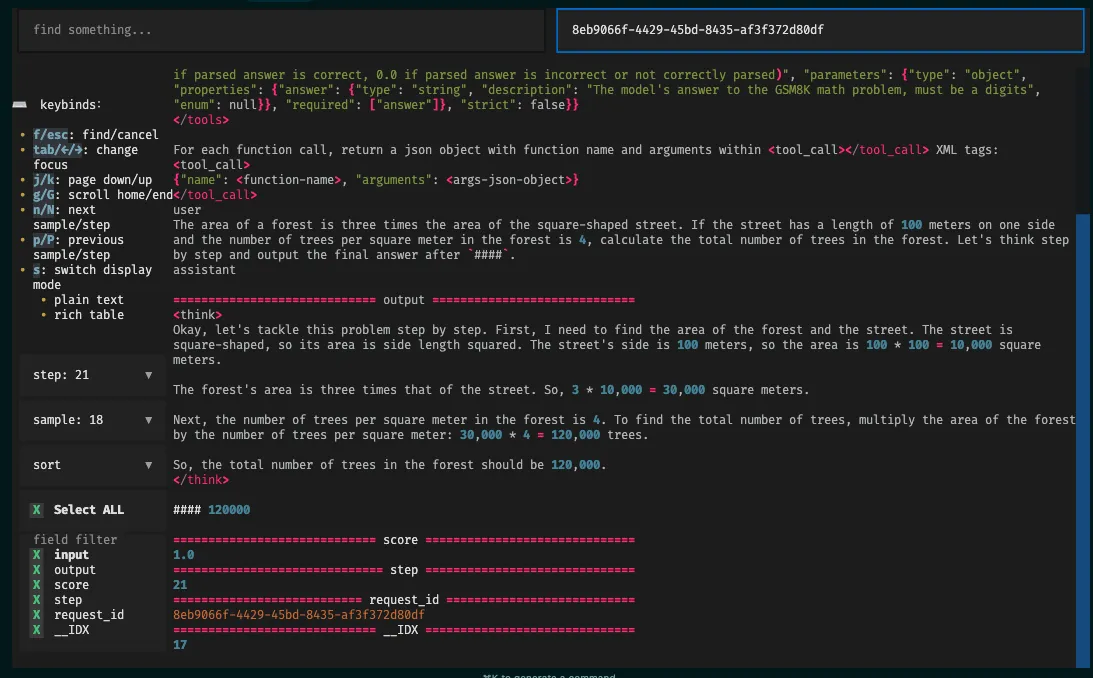
Task: Click the score value 1.0
Action: click(183, 555)
